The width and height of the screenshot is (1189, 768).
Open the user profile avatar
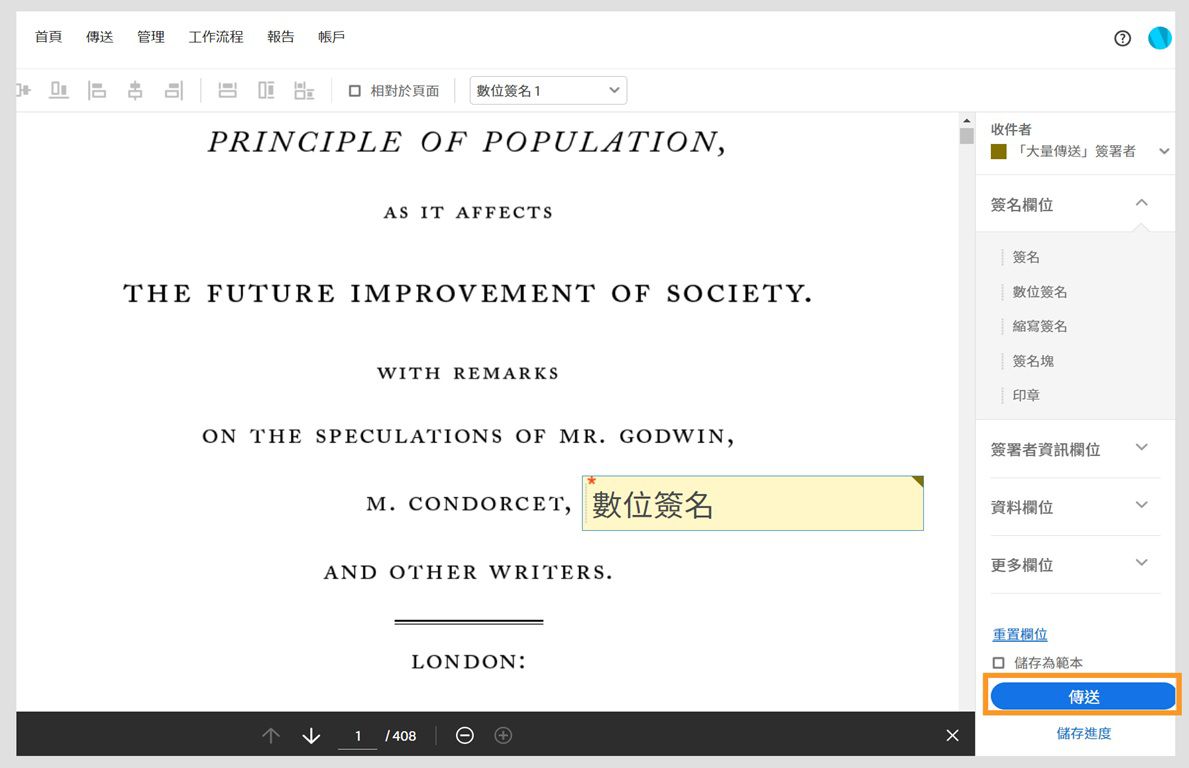[1159, 38]
